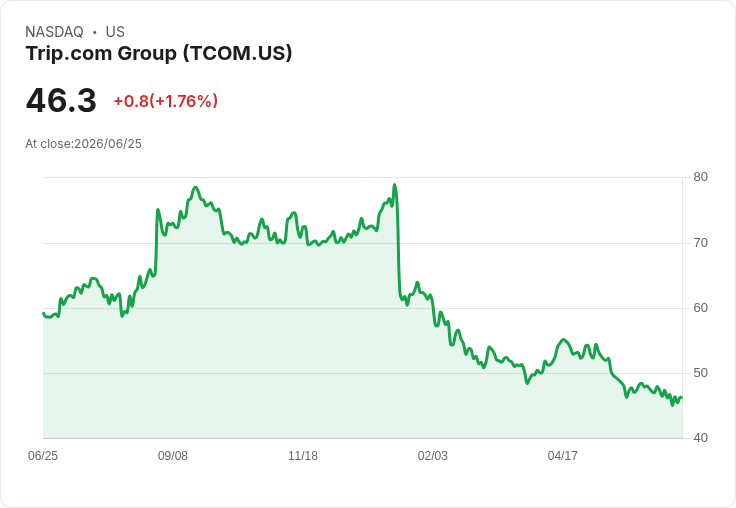Click the NASDAQ exchange label
736x508 pixels.
[x=54, y=32]
